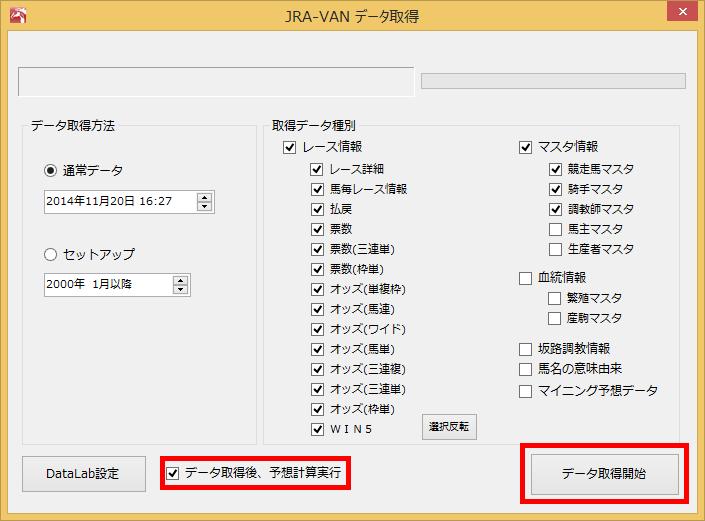Close the JRA-VAN データ取得 window
705x521 pixels.
682,11
